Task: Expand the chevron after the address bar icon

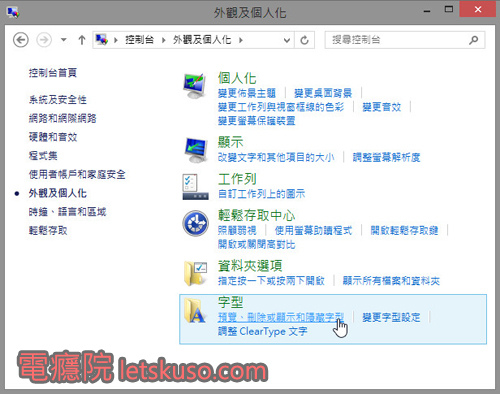Action: click(x=116, y=40)
